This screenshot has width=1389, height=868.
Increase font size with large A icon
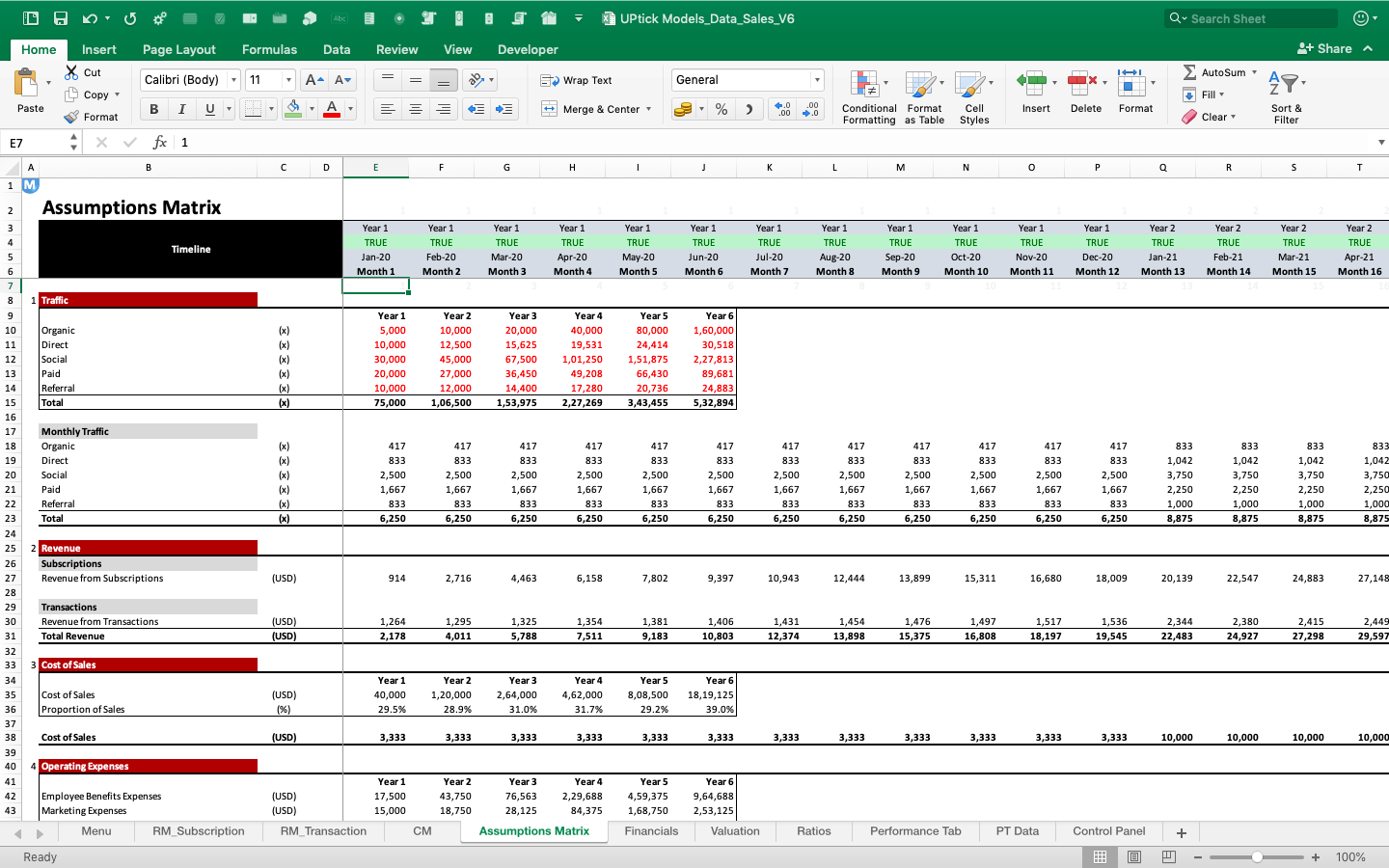pos(314,80)
